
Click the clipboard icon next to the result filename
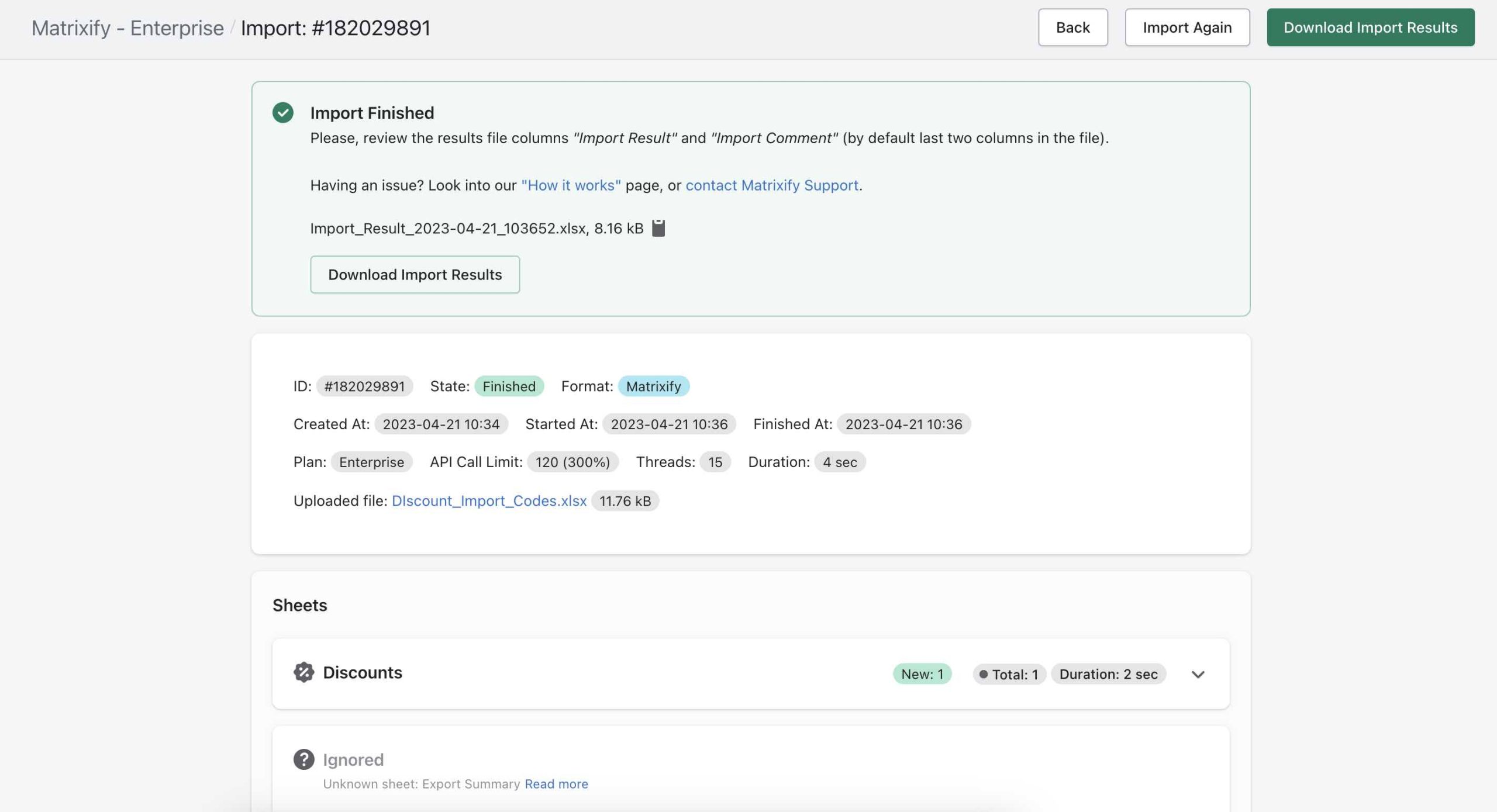tap(658, 228)
